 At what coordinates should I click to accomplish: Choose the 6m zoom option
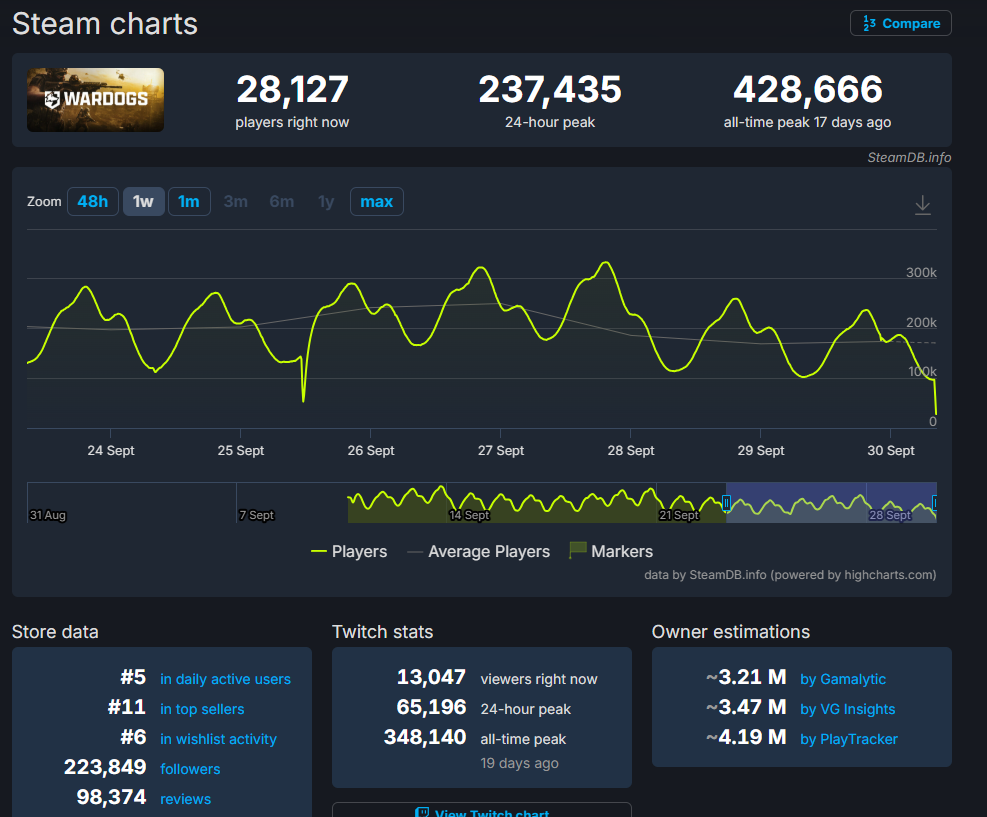point(281,201)
